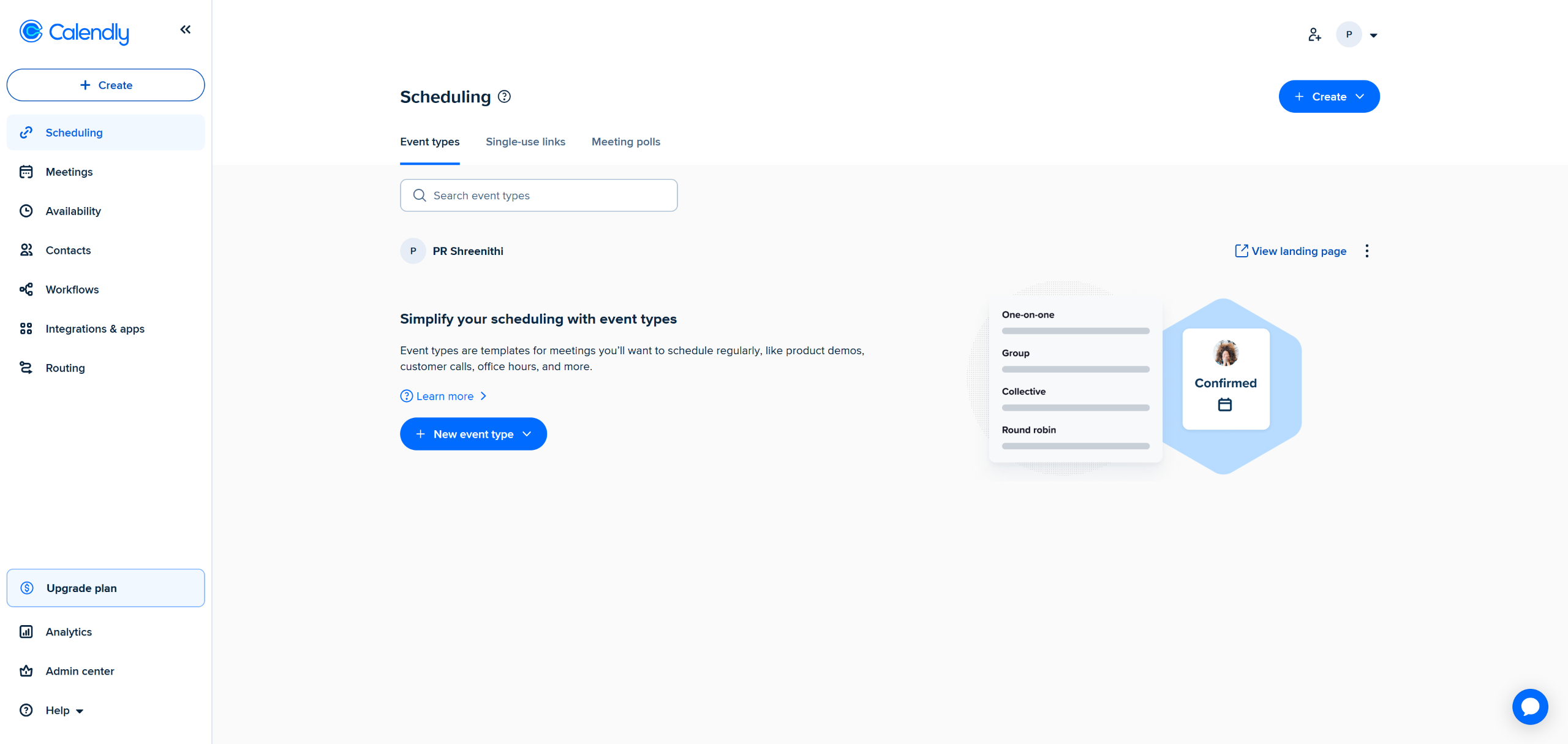The height and width of the screenshot is (744, 1568).
Task: Focus the Search event types field
Action: pyautogui.click(x=539, y=195)
